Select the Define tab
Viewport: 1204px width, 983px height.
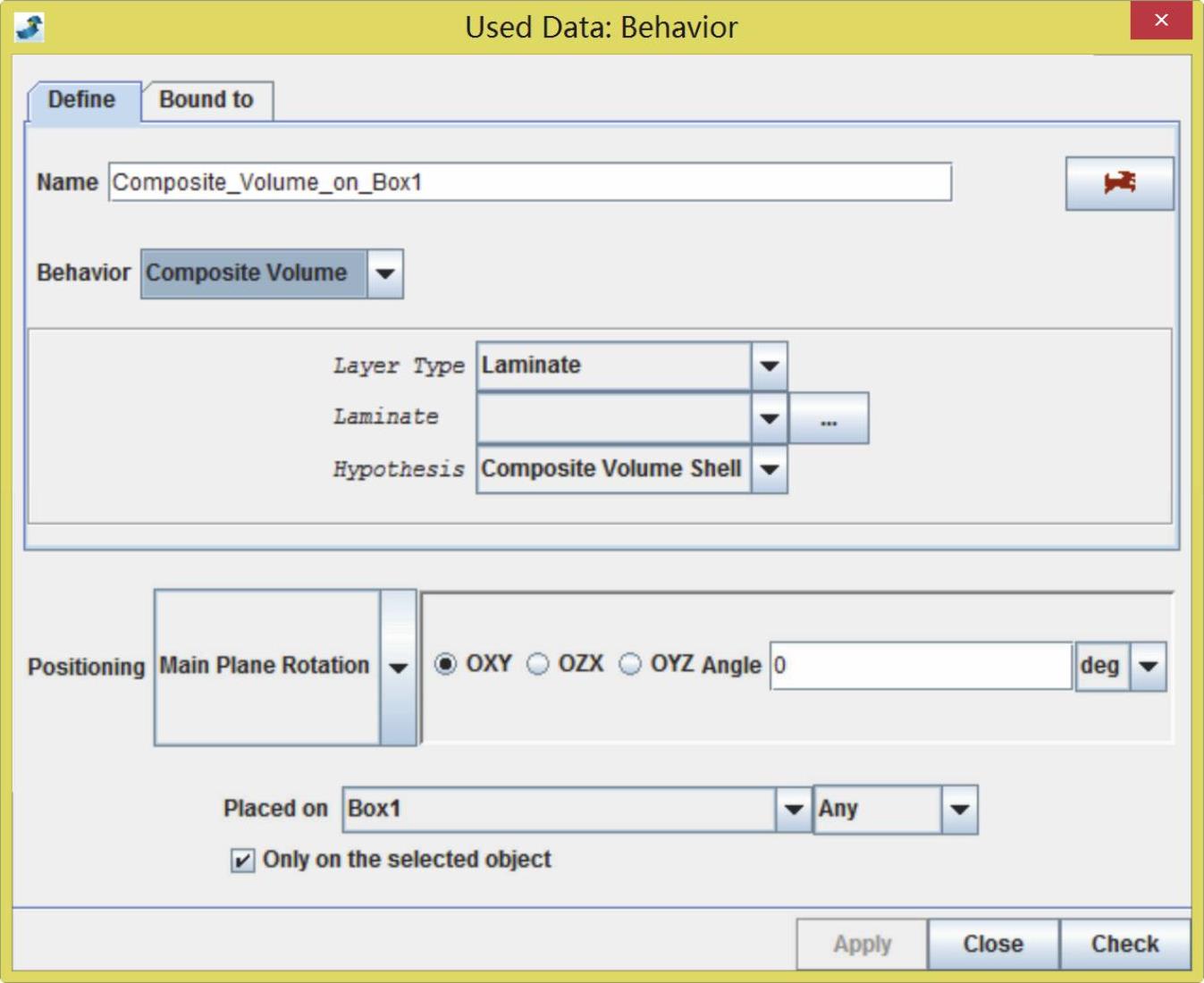click(x=82, y=100)
